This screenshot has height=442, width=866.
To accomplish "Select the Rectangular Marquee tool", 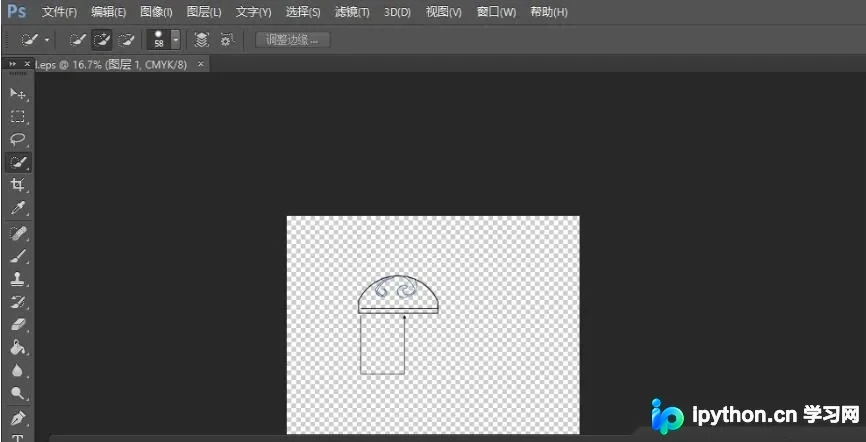I will click(x=18, y=117).
